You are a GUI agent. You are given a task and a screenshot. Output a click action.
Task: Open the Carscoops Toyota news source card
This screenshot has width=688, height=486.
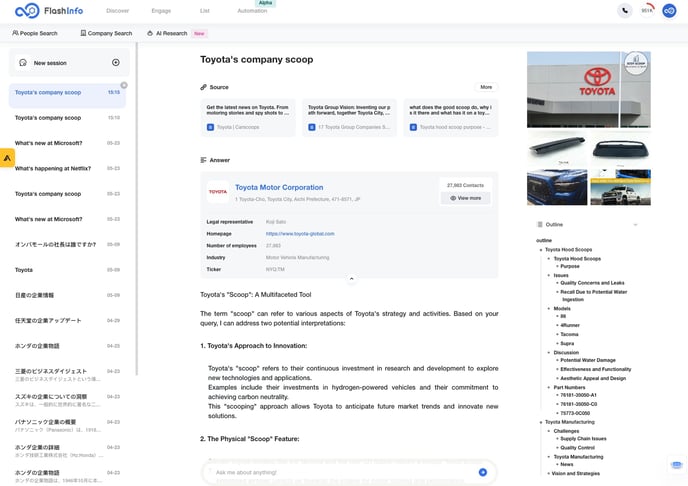tap(248, 118)
